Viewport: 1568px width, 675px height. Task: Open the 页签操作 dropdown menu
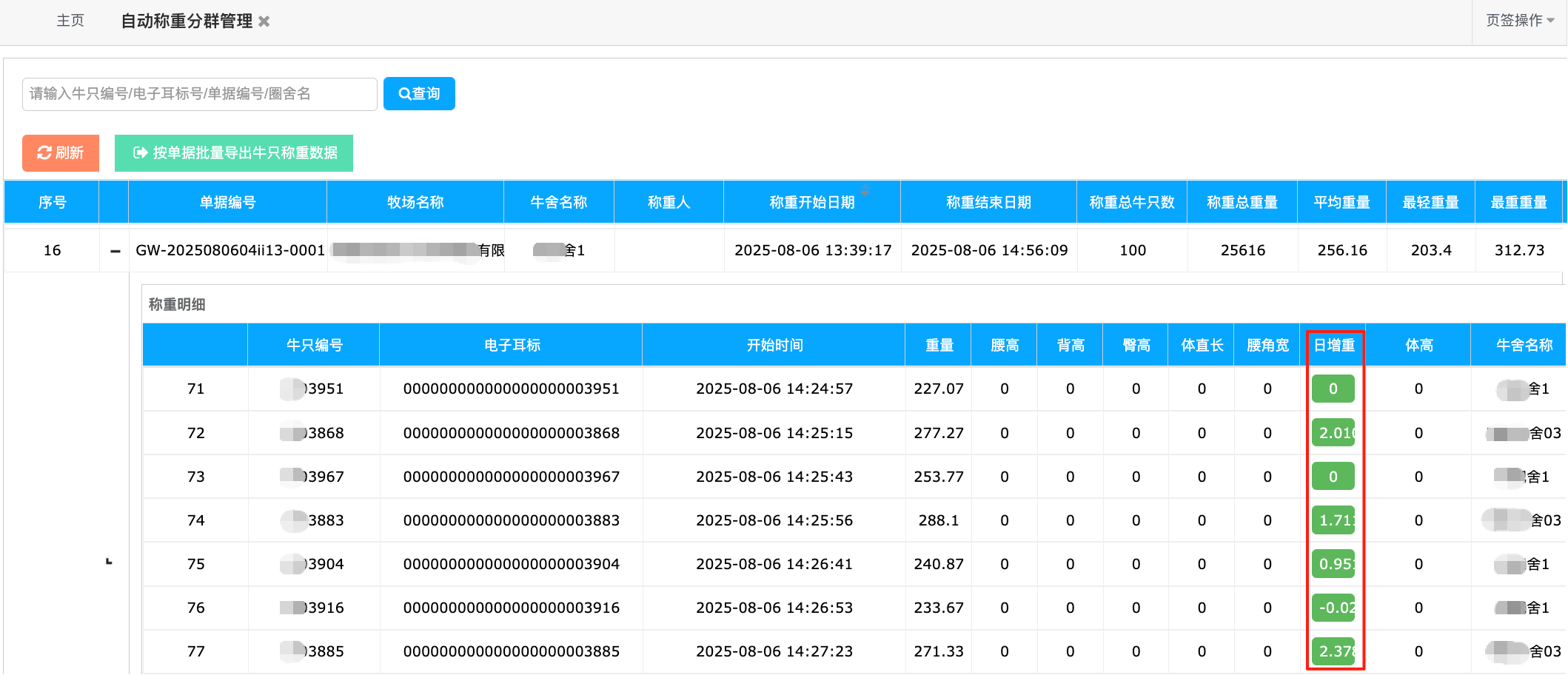click(x=1520, y=21)
